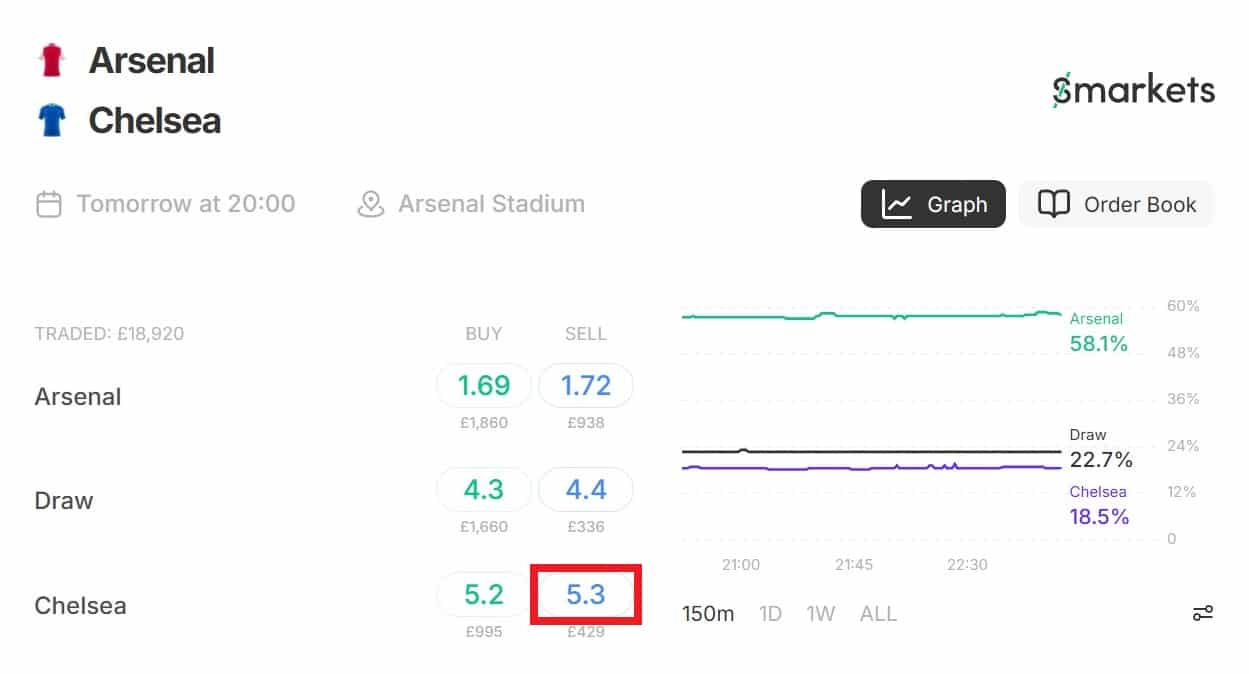Click the location pin icon

point(371,204)
